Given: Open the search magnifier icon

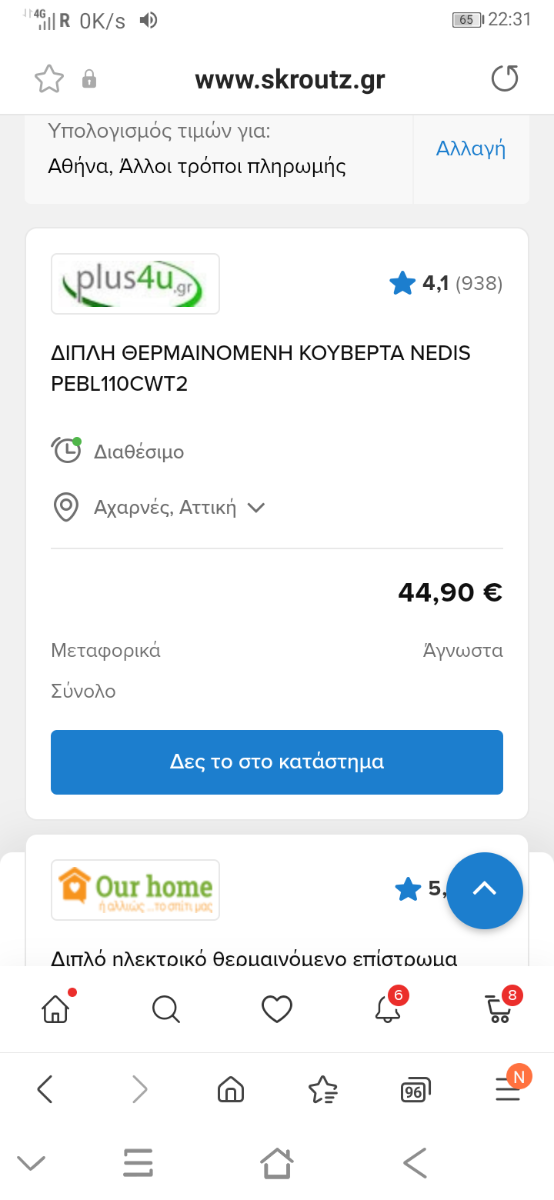Looking at the screenshot, I should point(166,1009).
